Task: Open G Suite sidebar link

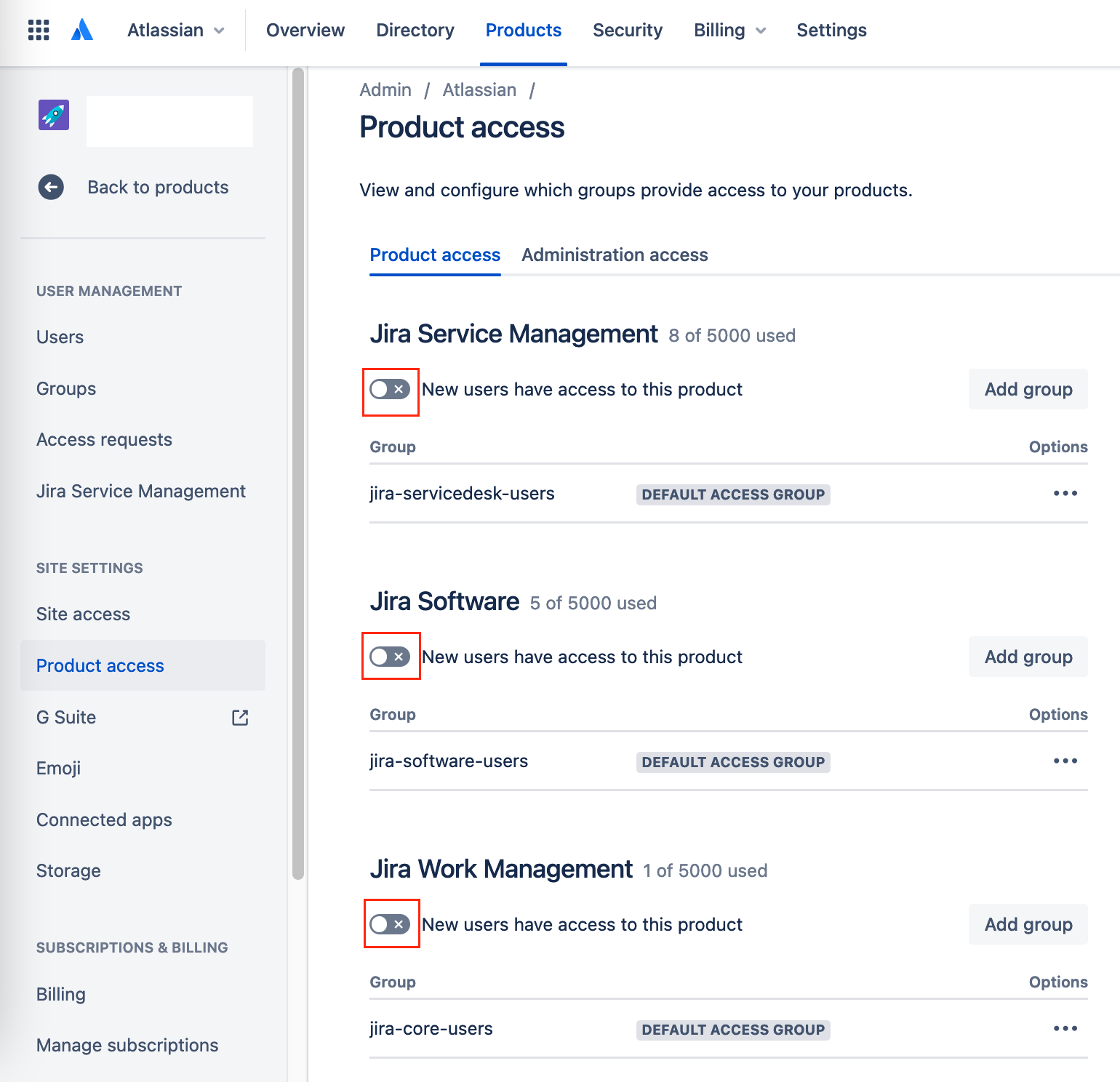Action: pos(66,718)
